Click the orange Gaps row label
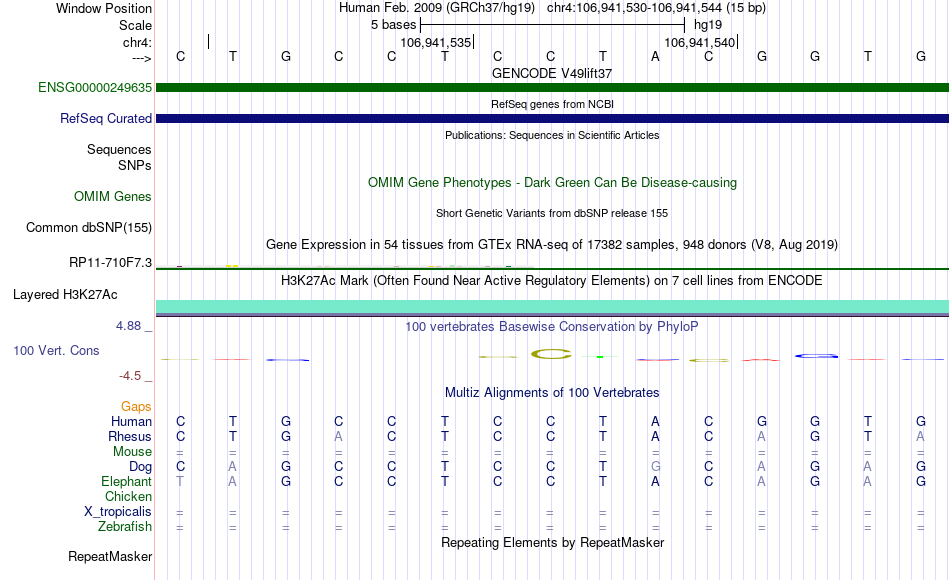 136,406
